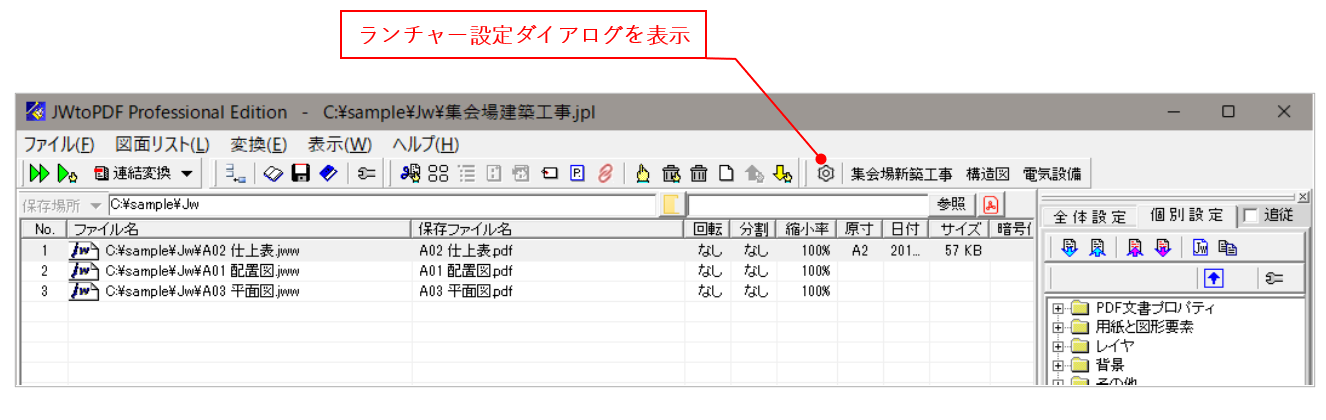Open the 変換(E) menu
1326x420 pixels.
coord(258,144)
